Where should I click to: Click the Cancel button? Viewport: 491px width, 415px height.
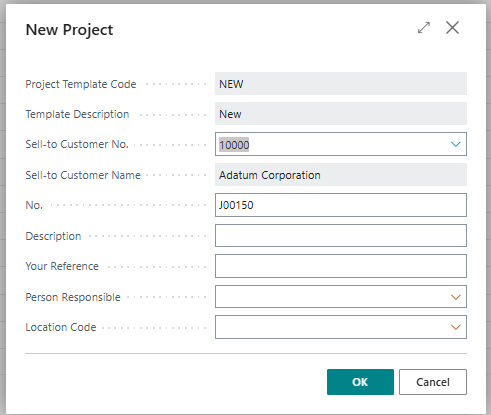tap(433, 382)
